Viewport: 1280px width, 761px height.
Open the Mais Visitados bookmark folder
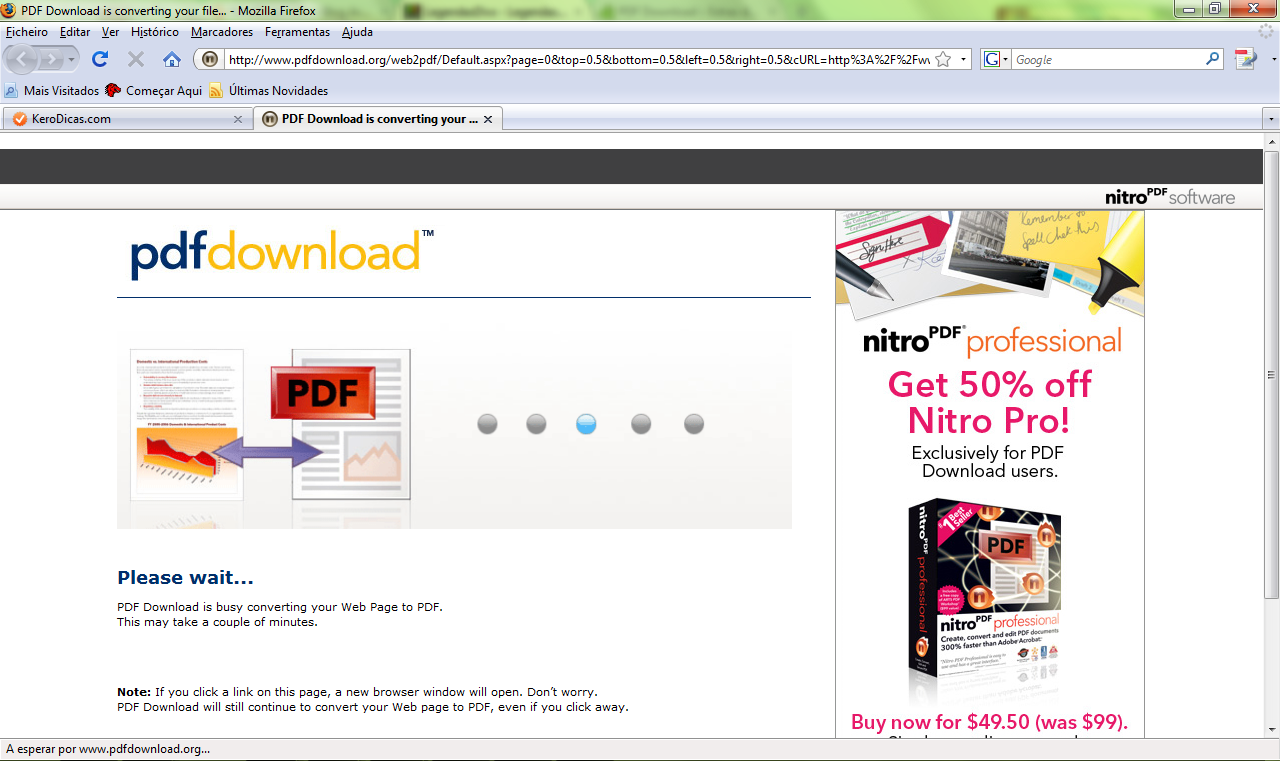click(52, 91)
